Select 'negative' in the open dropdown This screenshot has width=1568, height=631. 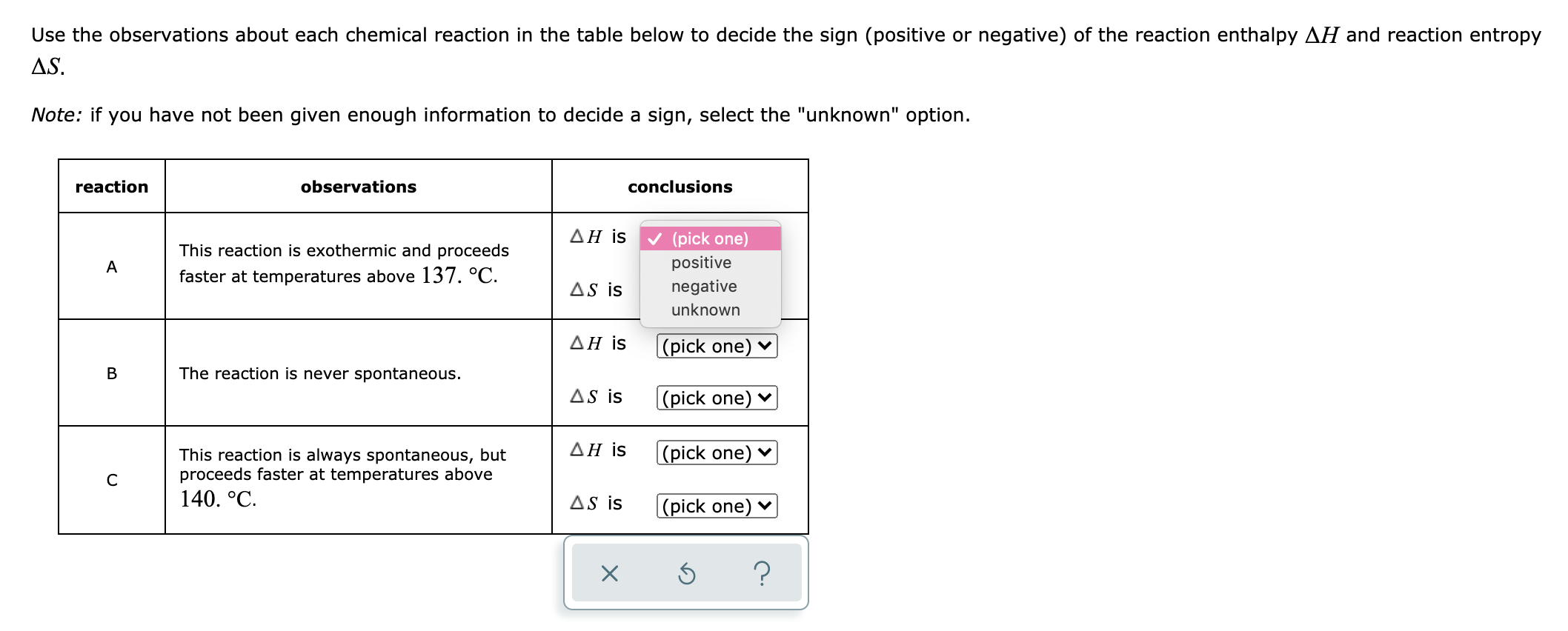pos(702,286)
